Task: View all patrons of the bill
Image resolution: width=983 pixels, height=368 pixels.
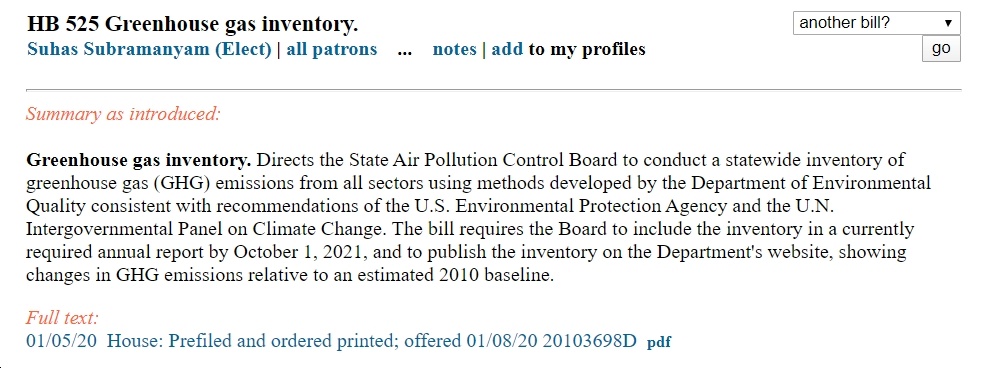Action: [332, 49]
